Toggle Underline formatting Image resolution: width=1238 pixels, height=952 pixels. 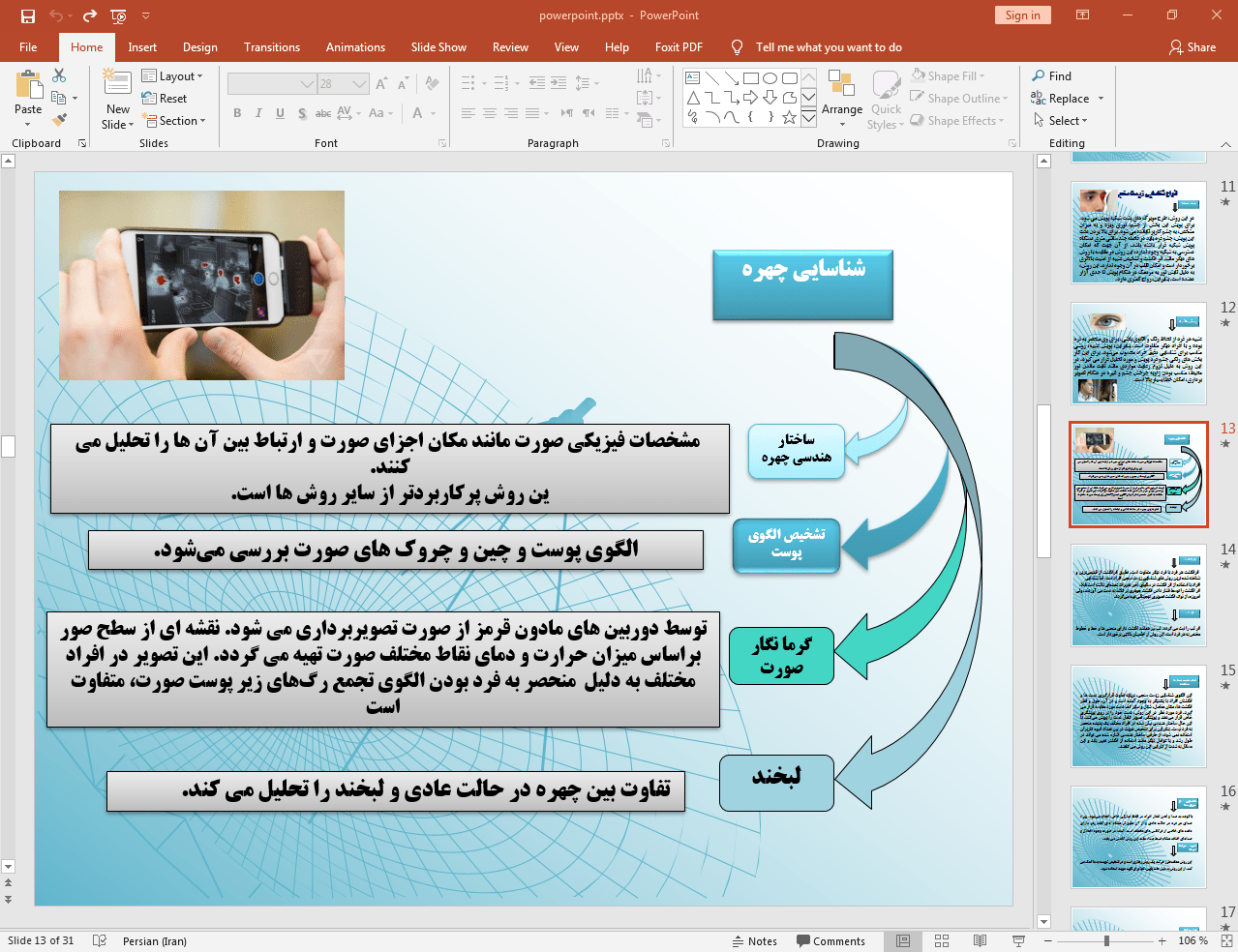click(x=280, y=113)
